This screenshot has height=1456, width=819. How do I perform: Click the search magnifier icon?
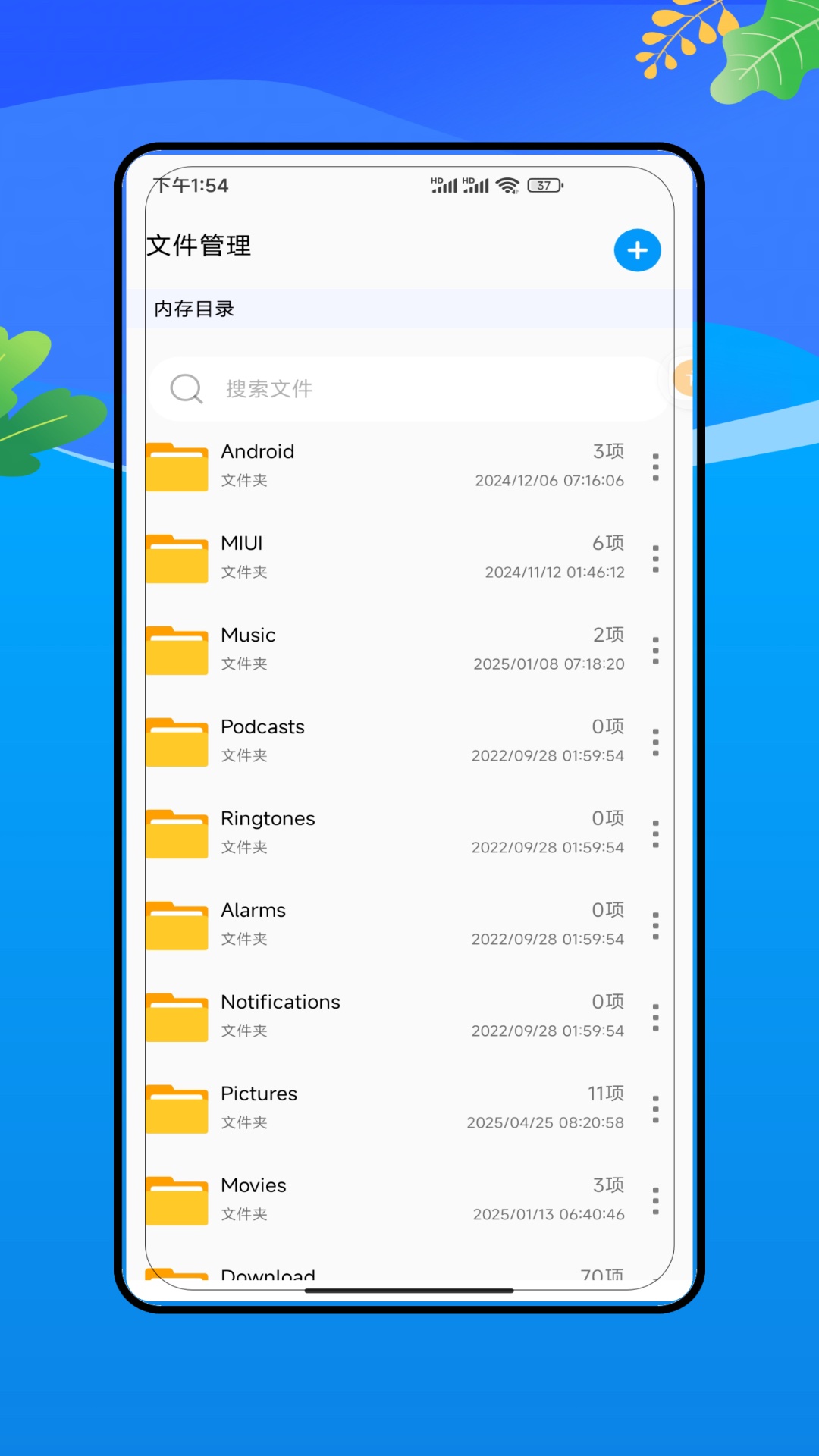pyautogui.click(x=186, y=389)
